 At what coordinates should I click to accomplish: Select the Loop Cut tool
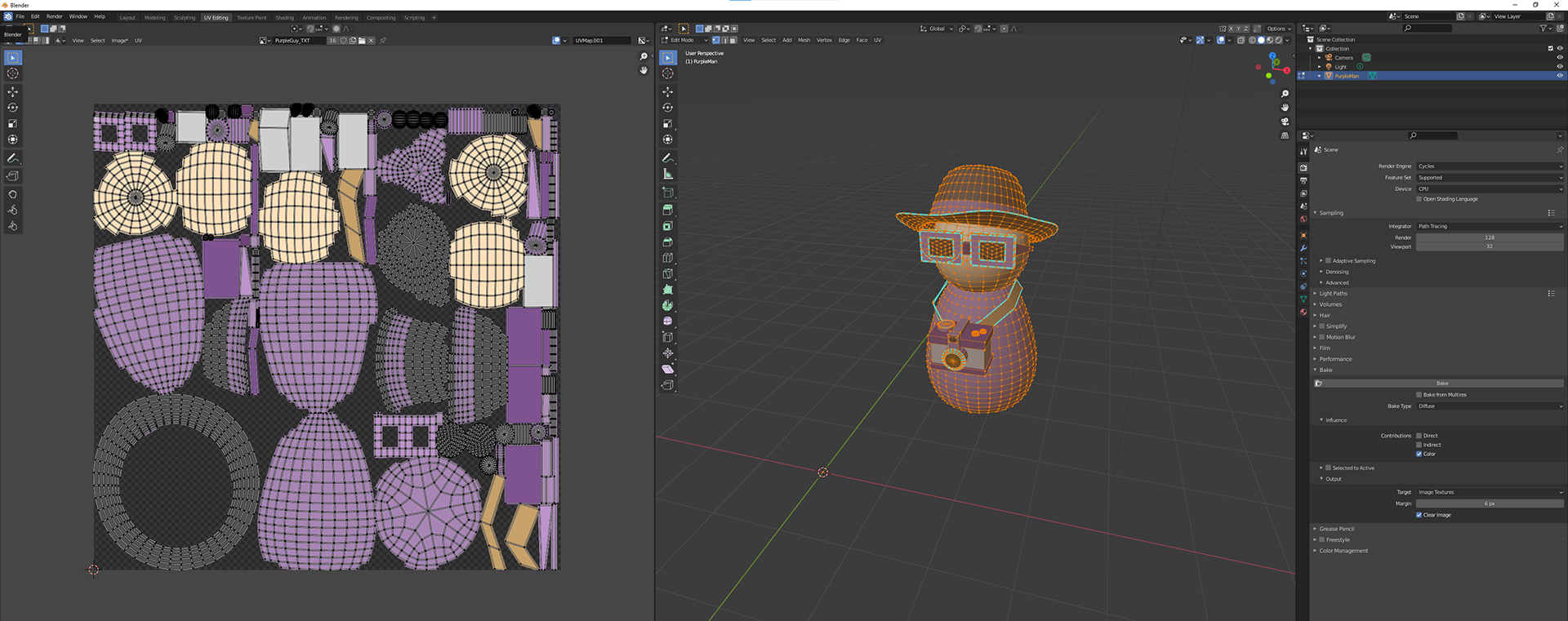(668, 258)
